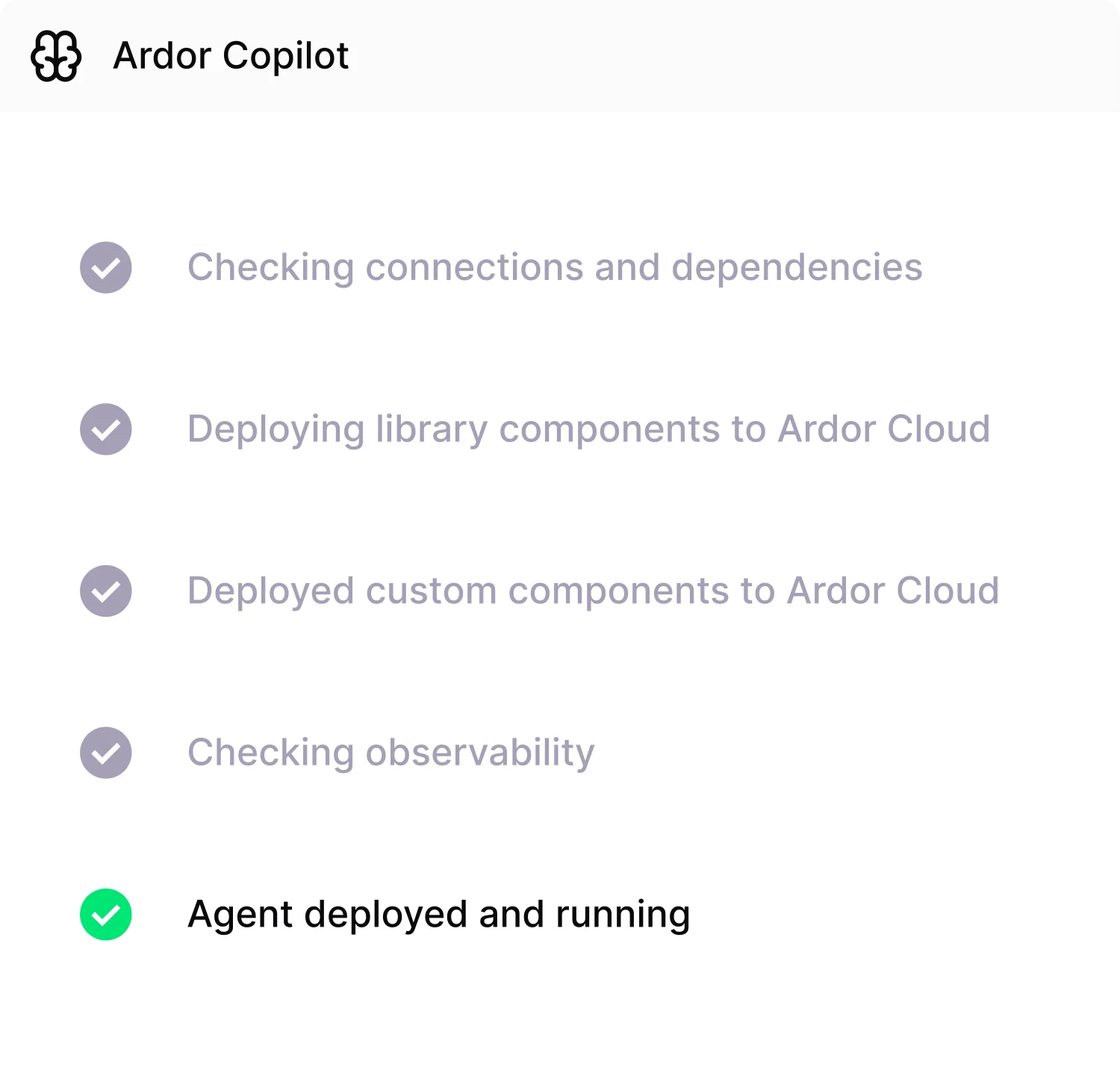Select the checkmark beside Checking connections and dependencies
The image size is (1120, 1070).
click(105, 267)
